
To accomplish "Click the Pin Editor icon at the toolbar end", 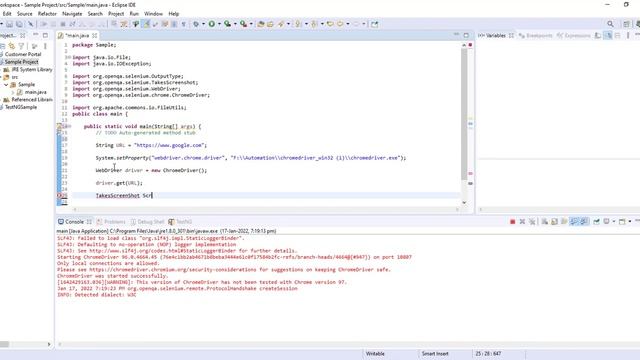I will point(374,24).
